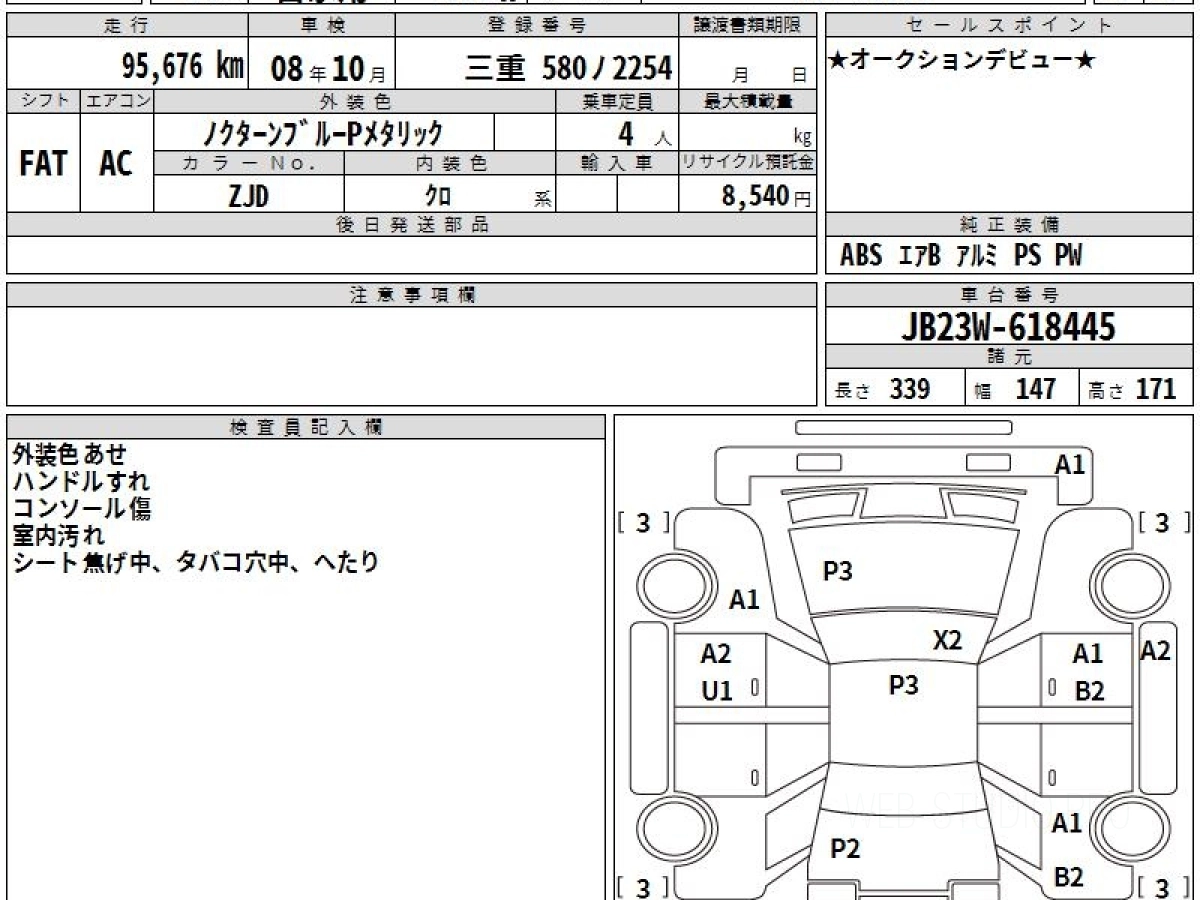Click the エアコン header cell

pos(116,100)
